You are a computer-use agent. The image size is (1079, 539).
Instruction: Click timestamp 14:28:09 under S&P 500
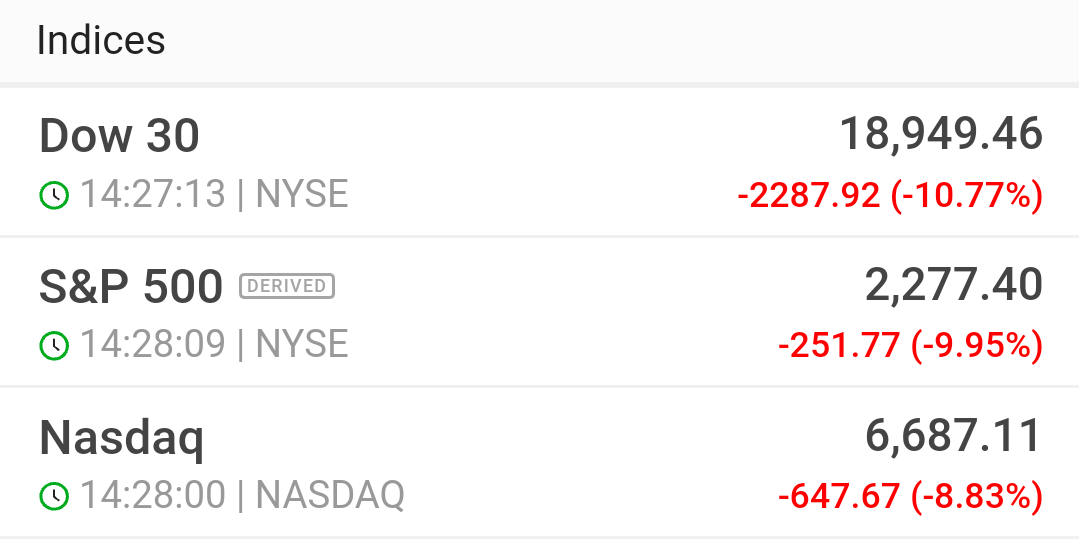tap(153, 344)
